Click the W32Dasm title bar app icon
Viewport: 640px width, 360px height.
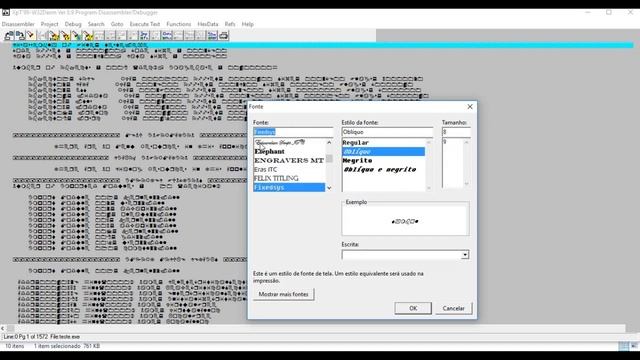6,13
